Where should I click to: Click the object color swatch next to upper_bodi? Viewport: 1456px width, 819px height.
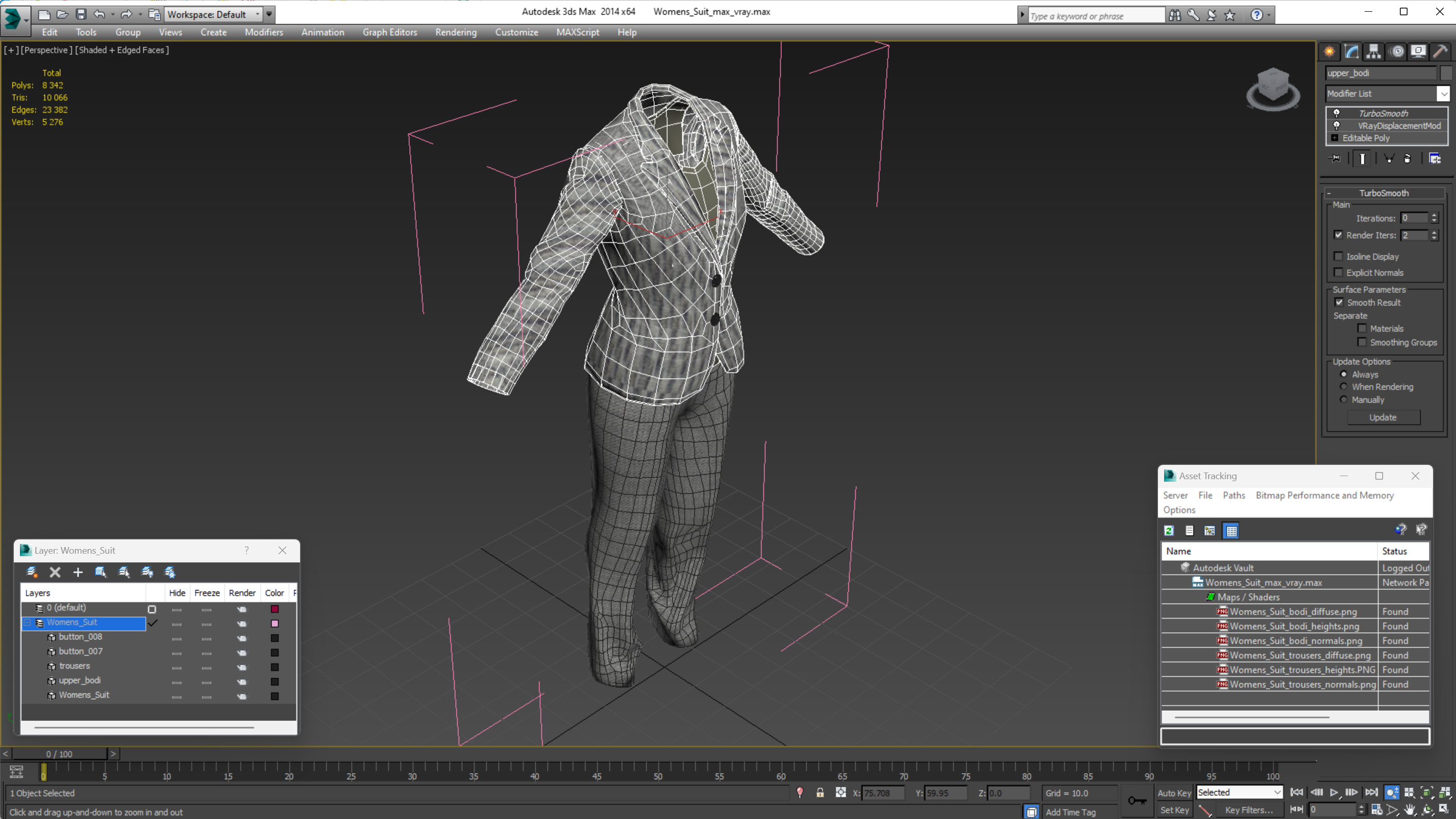tap(1445, 73)
